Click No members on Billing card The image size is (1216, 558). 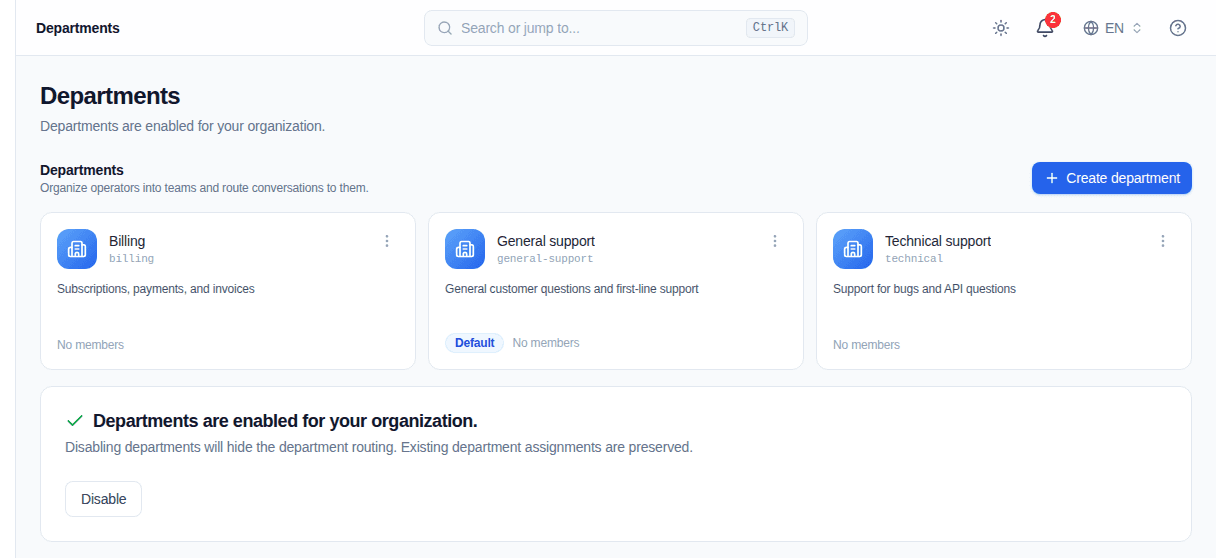click(90, 345)
